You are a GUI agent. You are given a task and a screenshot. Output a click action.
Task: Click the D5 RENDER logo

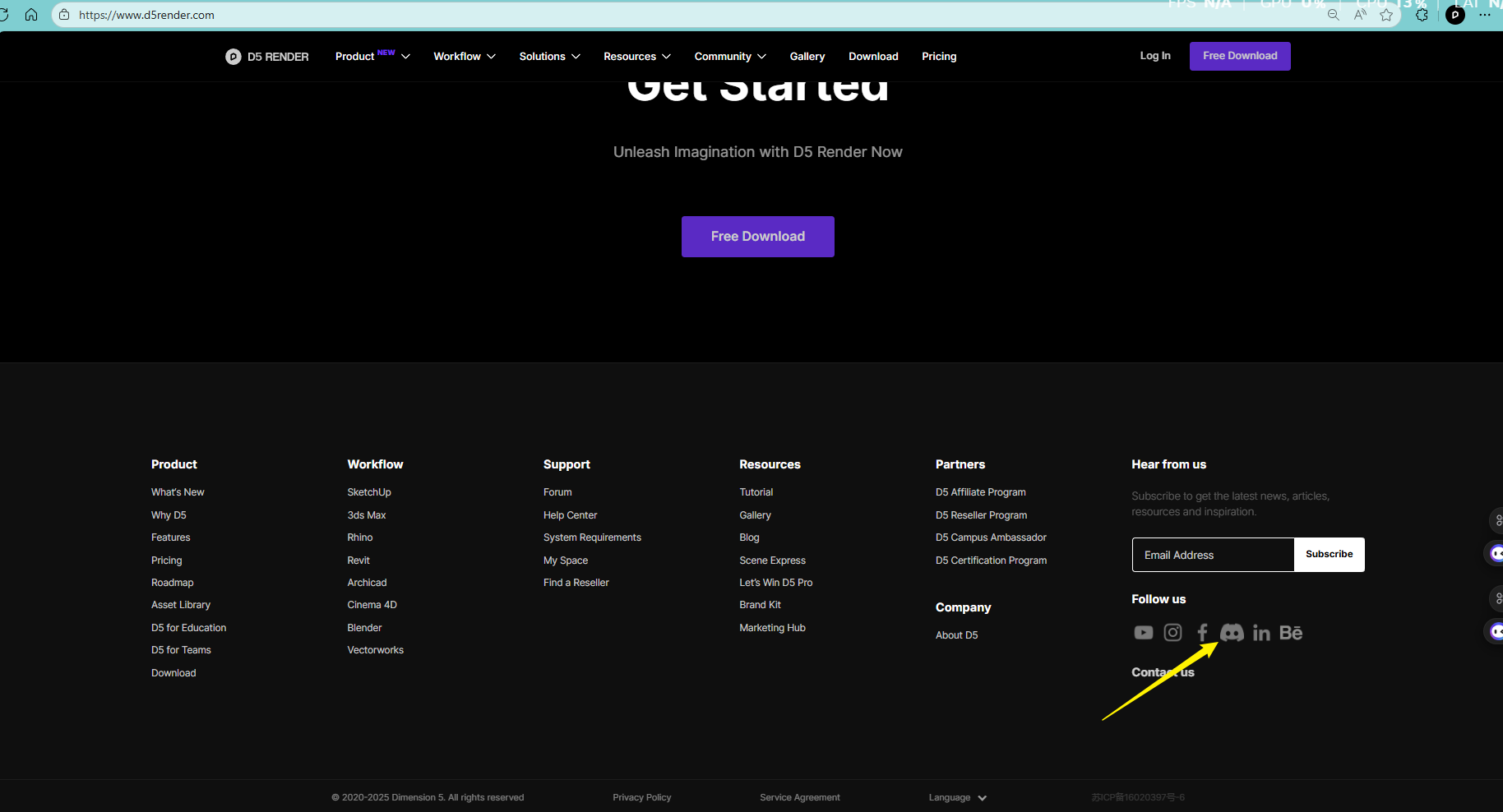point(267,57)
